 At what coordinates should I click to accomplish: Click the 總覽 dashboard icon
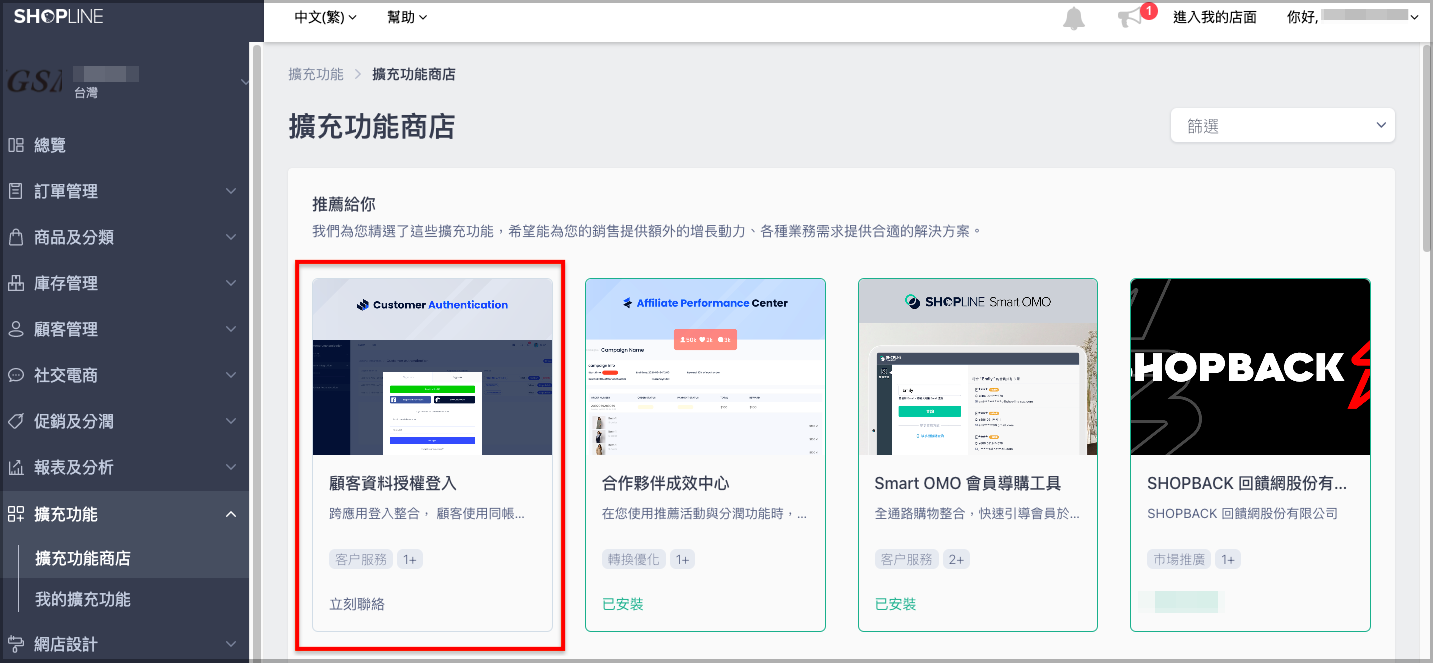click(16, 145)
